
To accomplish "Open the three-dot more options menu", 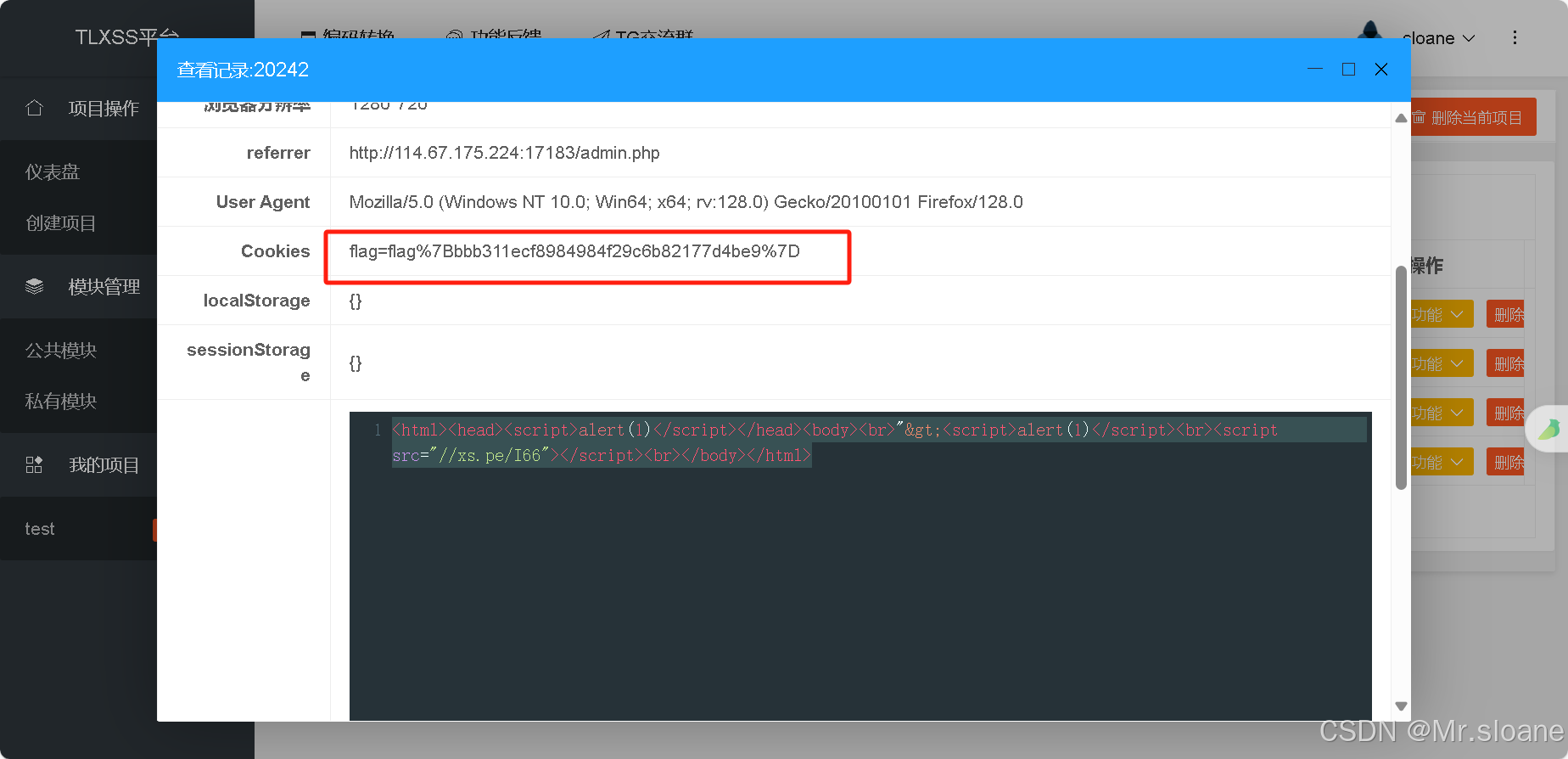I will (1515, 38).
